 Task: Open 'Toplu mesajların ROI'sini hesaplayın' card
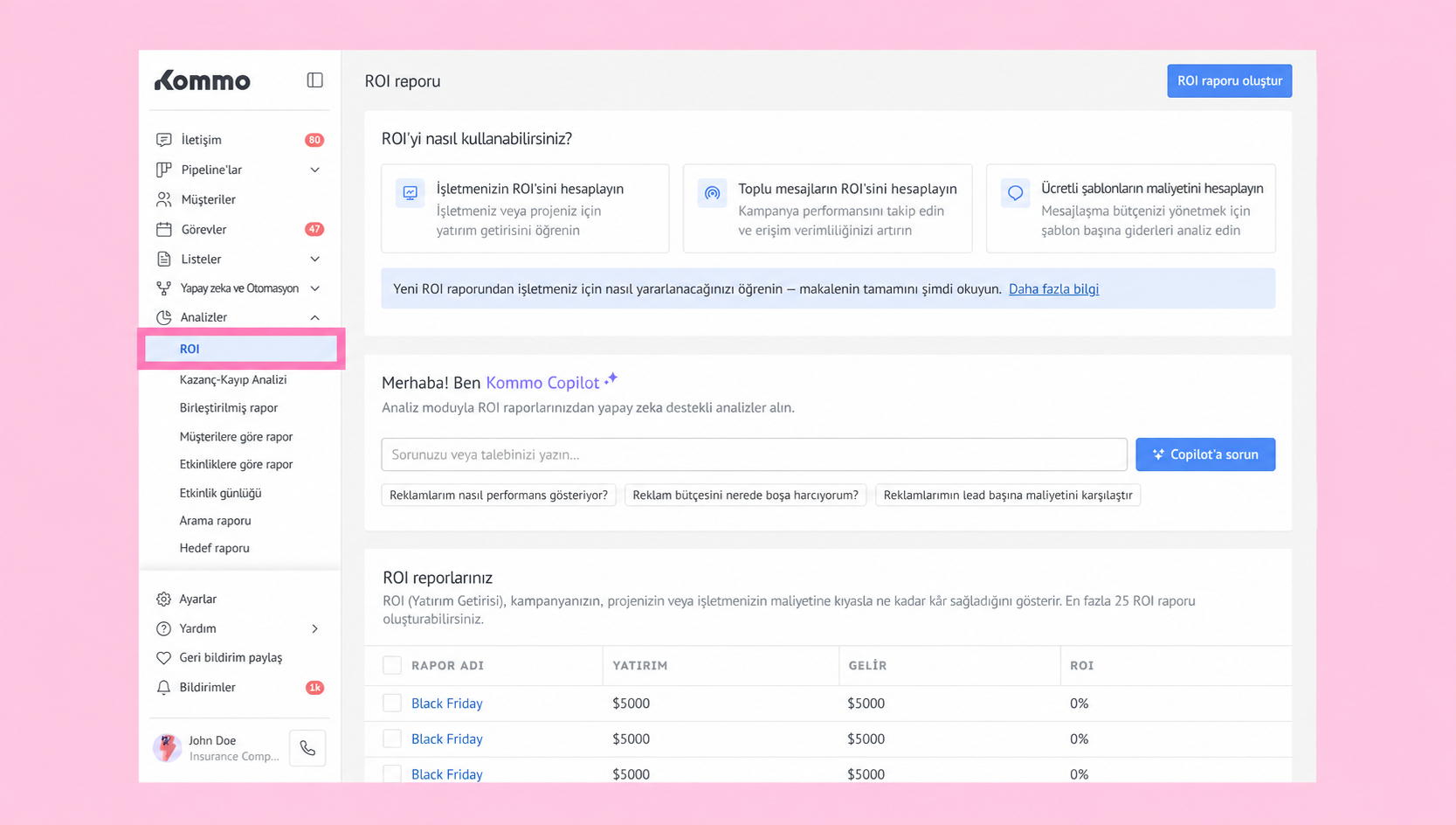tap(827, 208)
